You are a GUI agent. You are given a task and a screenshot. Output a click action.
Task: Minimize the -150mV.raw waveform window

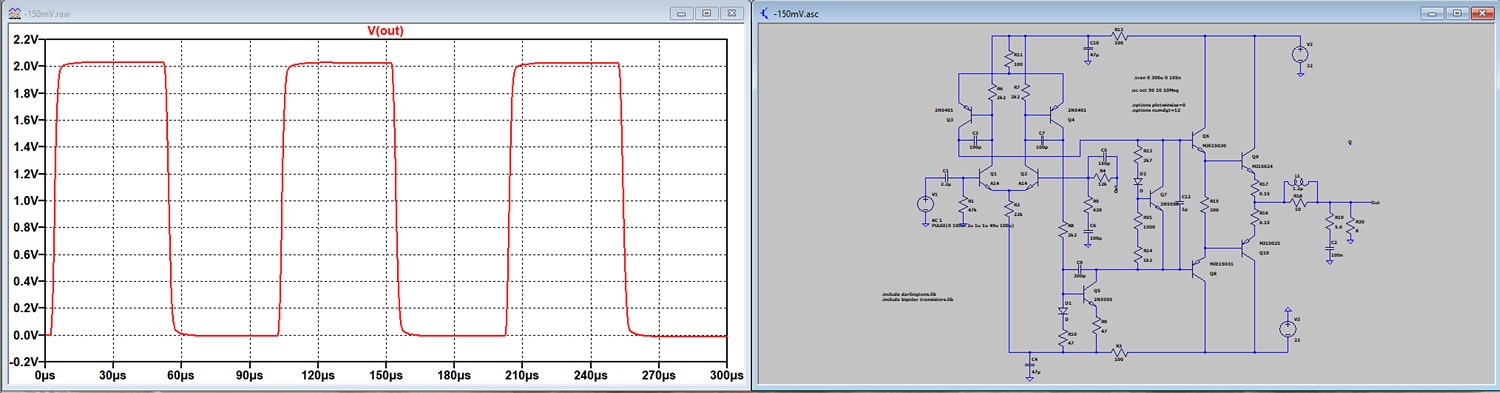682,12
